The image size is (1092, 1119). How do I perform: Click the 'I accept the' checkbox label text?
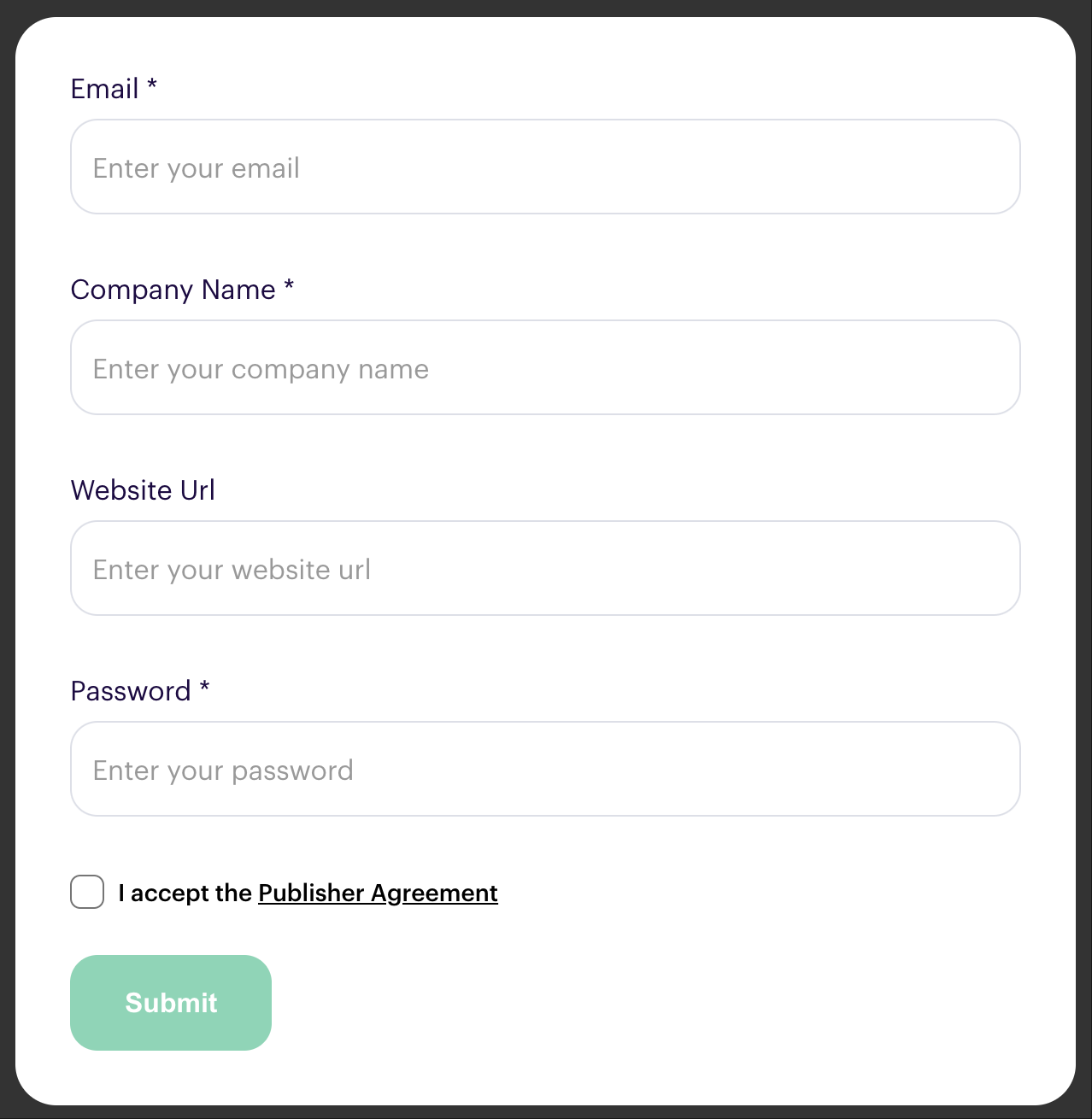[185, 893]
